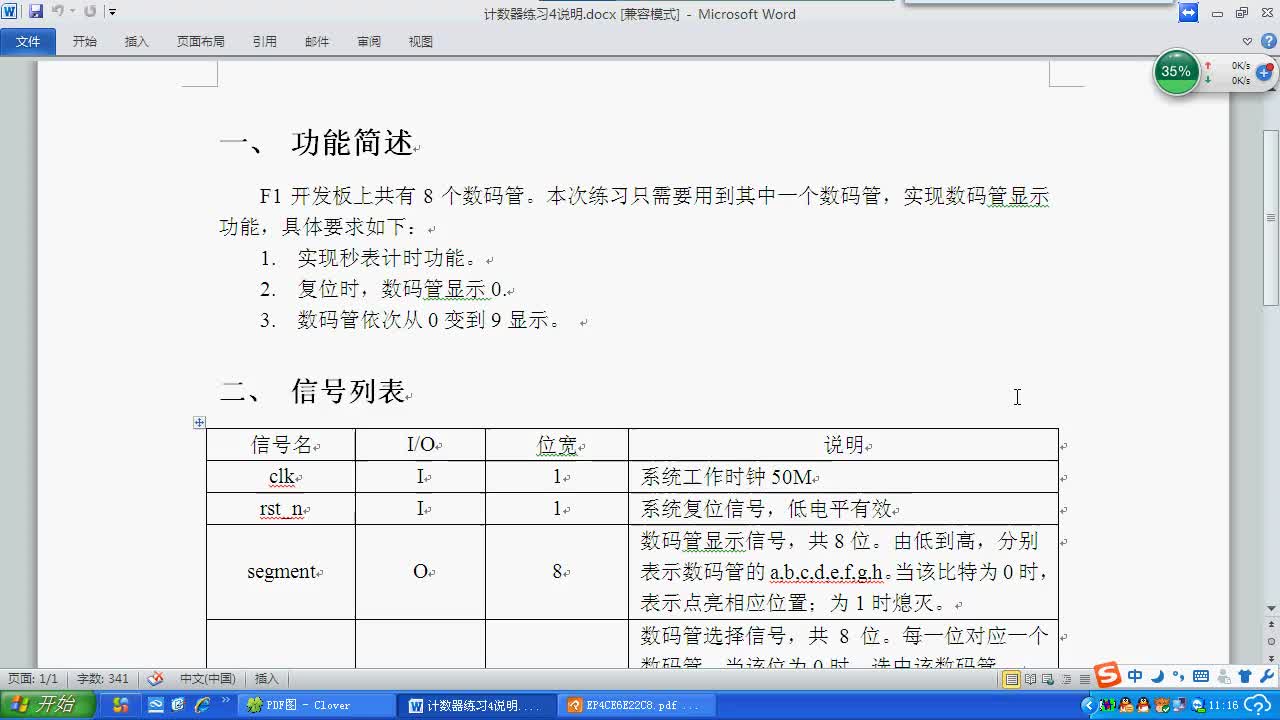
Task: Click the colorful first quick launch icon
Action: (120, 705)
